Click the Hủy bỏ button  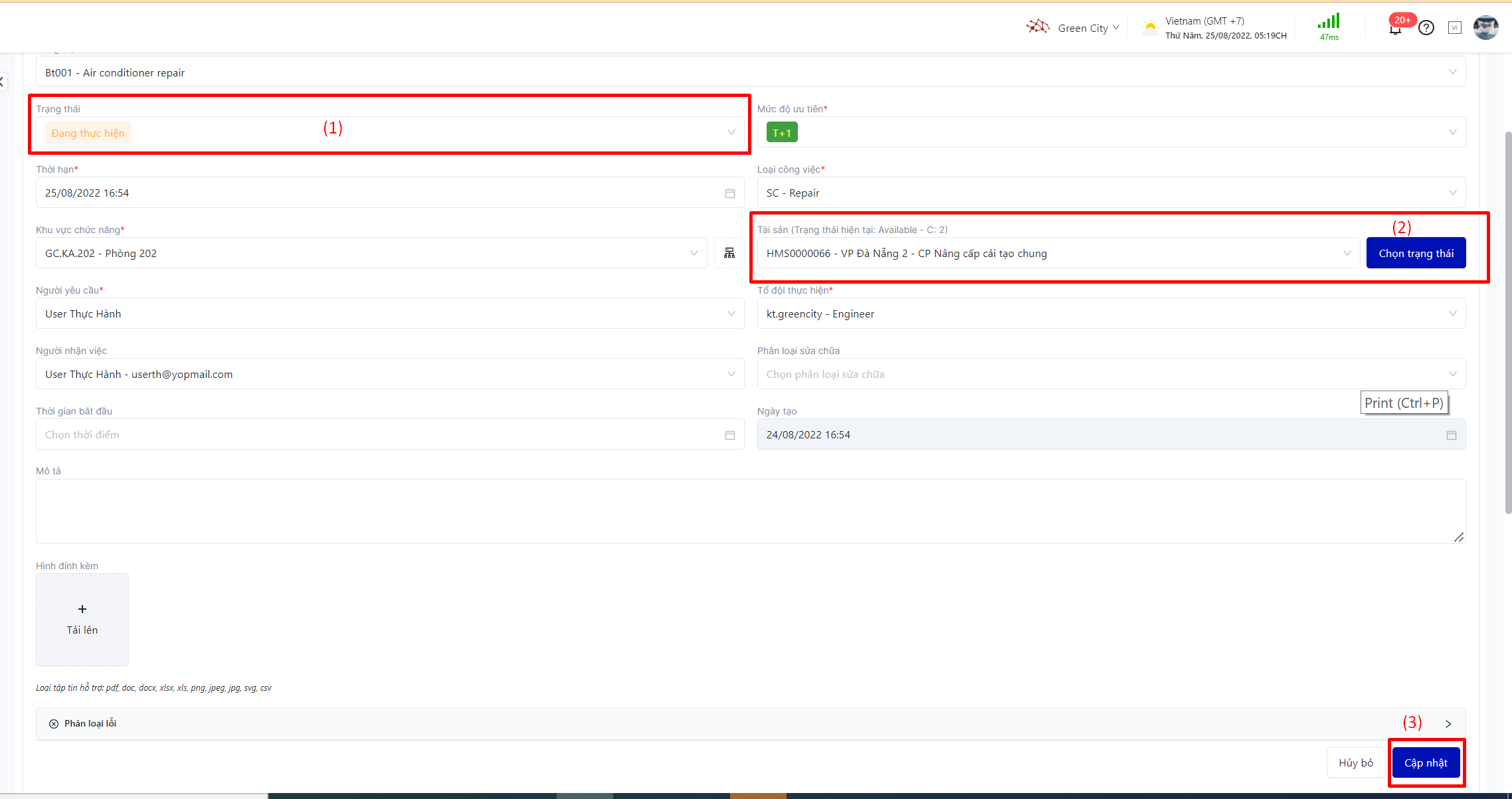tap(1355, 762)
